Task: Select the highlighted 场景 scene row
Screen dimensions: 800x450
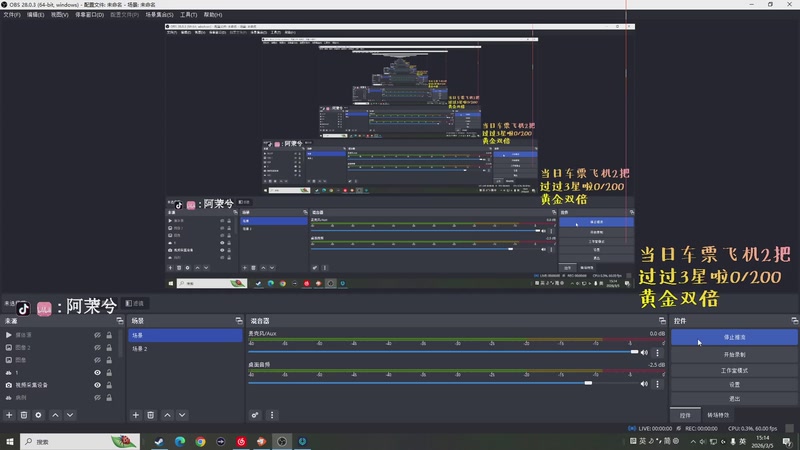Action: pyautogui.click(x=185, y=335)
